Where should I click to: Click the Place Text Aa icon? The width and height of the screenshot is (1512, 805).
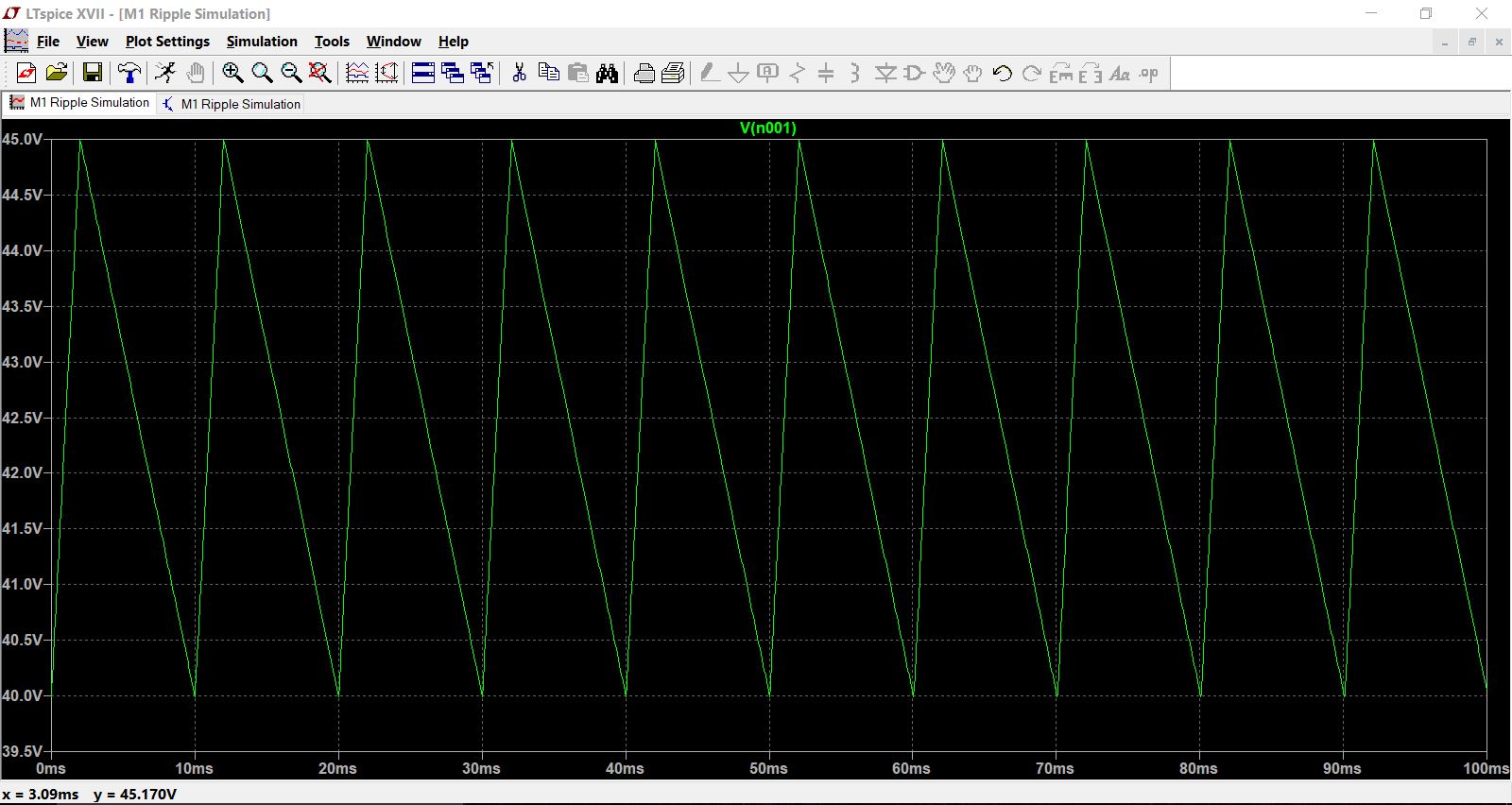coord(1120,73)
